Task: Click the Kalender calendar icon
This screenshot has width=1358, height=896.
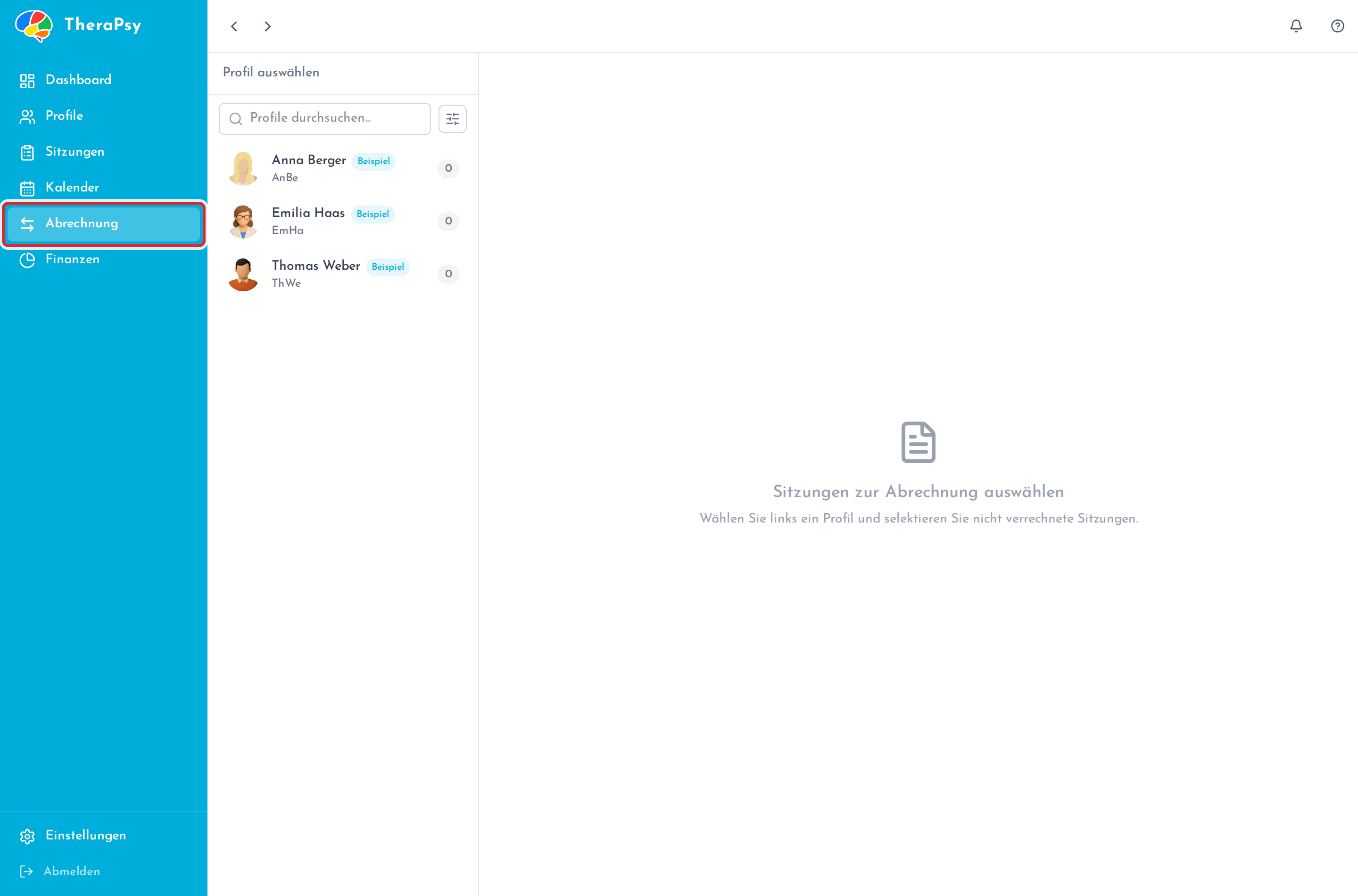Action: (x=27, y=188)
